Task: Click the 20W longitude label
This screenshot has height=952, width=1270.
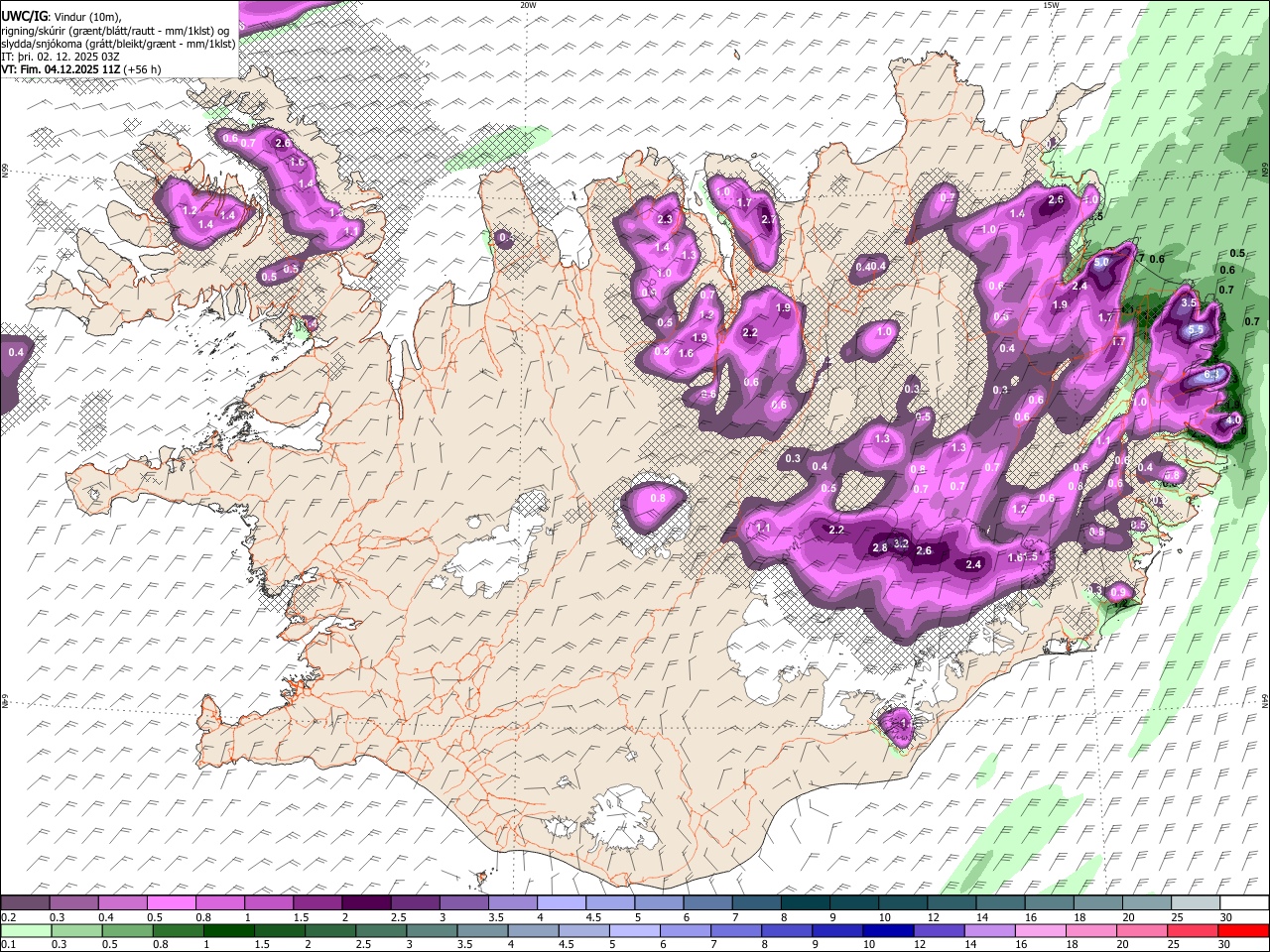Action: click(x=528, y=5)
